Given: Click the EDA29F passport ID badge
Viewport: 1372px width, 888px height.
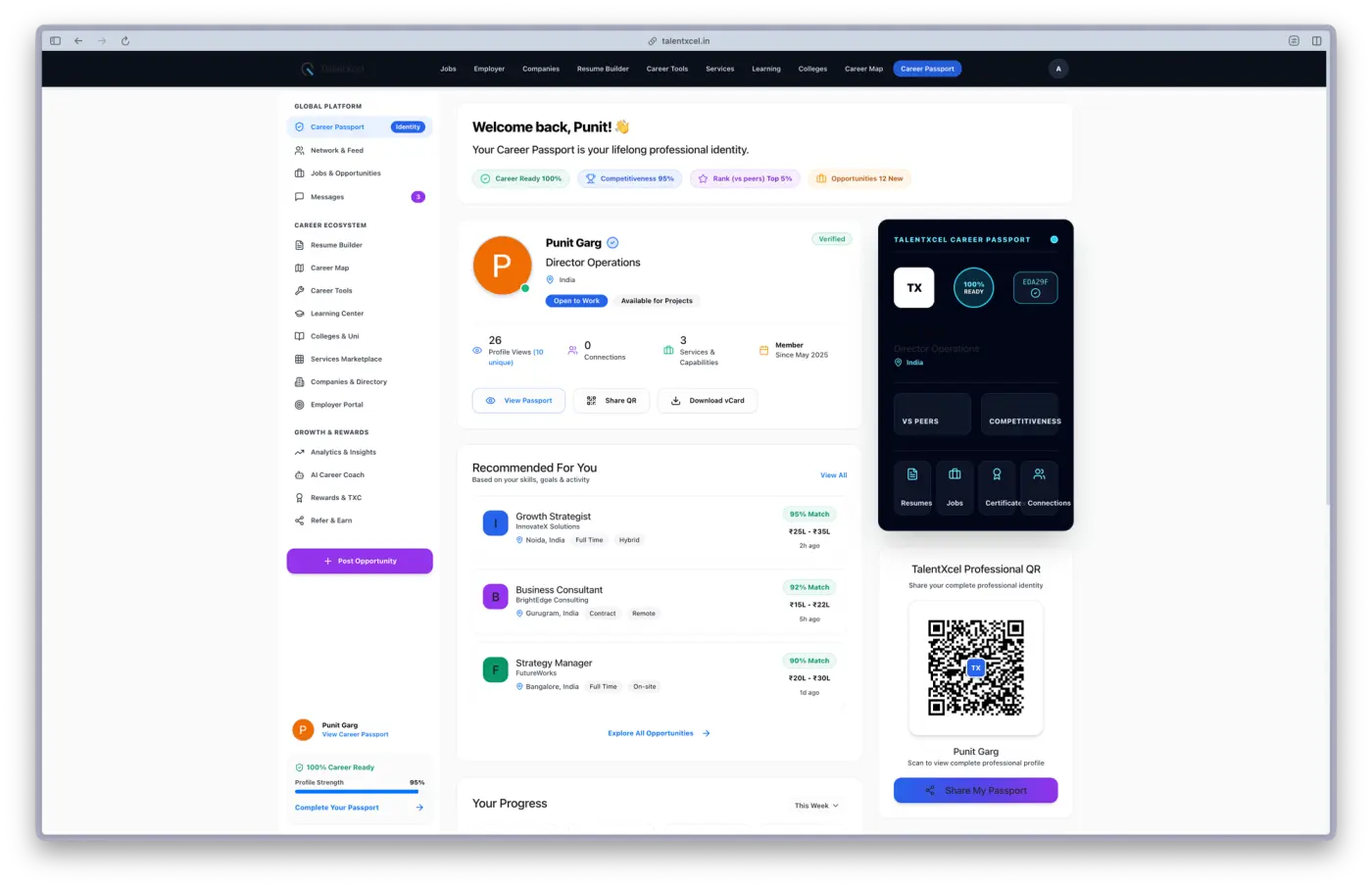Looking at the screenshot, I should 1035,287.
